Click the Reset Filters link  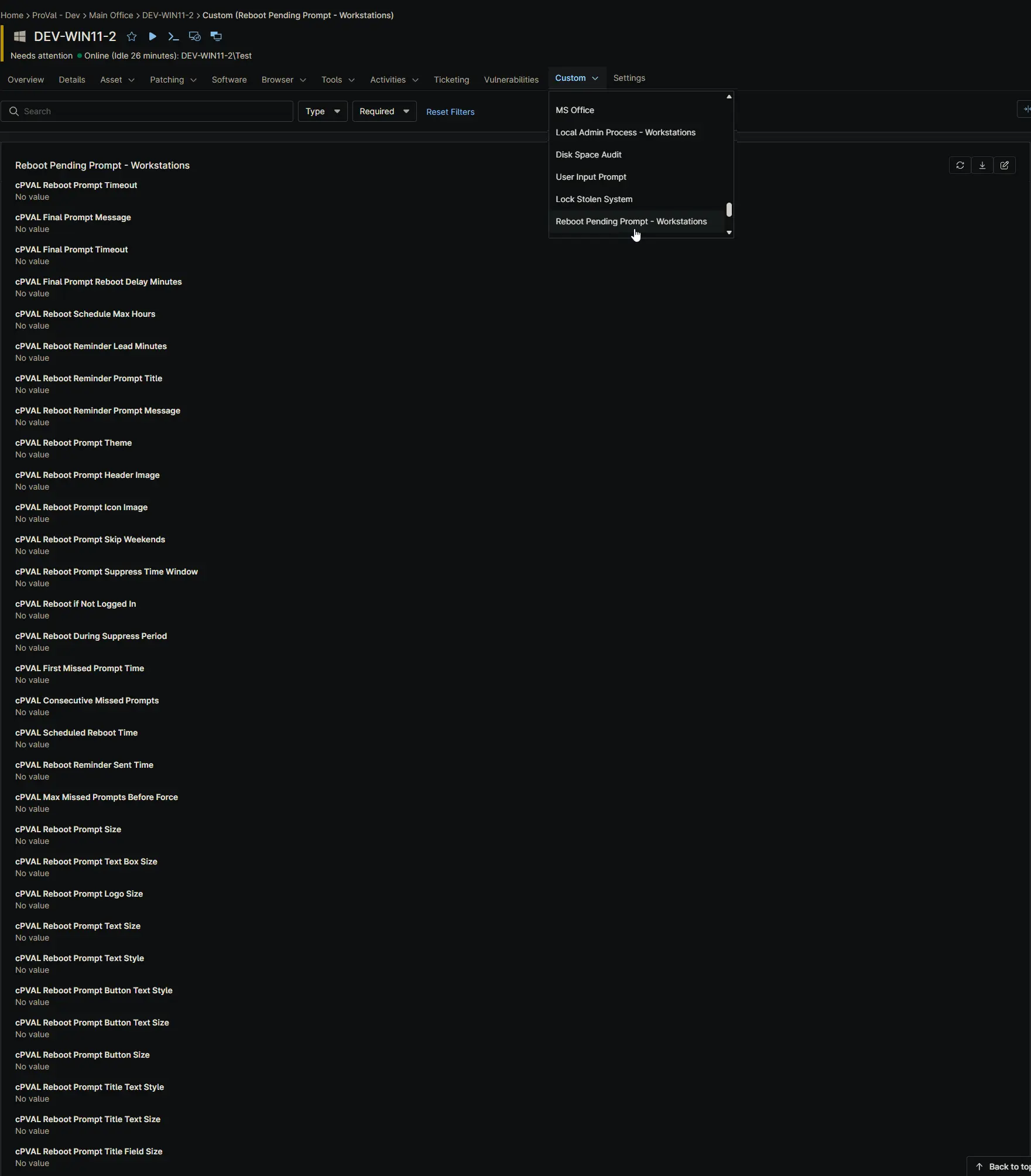coord(450,112)
